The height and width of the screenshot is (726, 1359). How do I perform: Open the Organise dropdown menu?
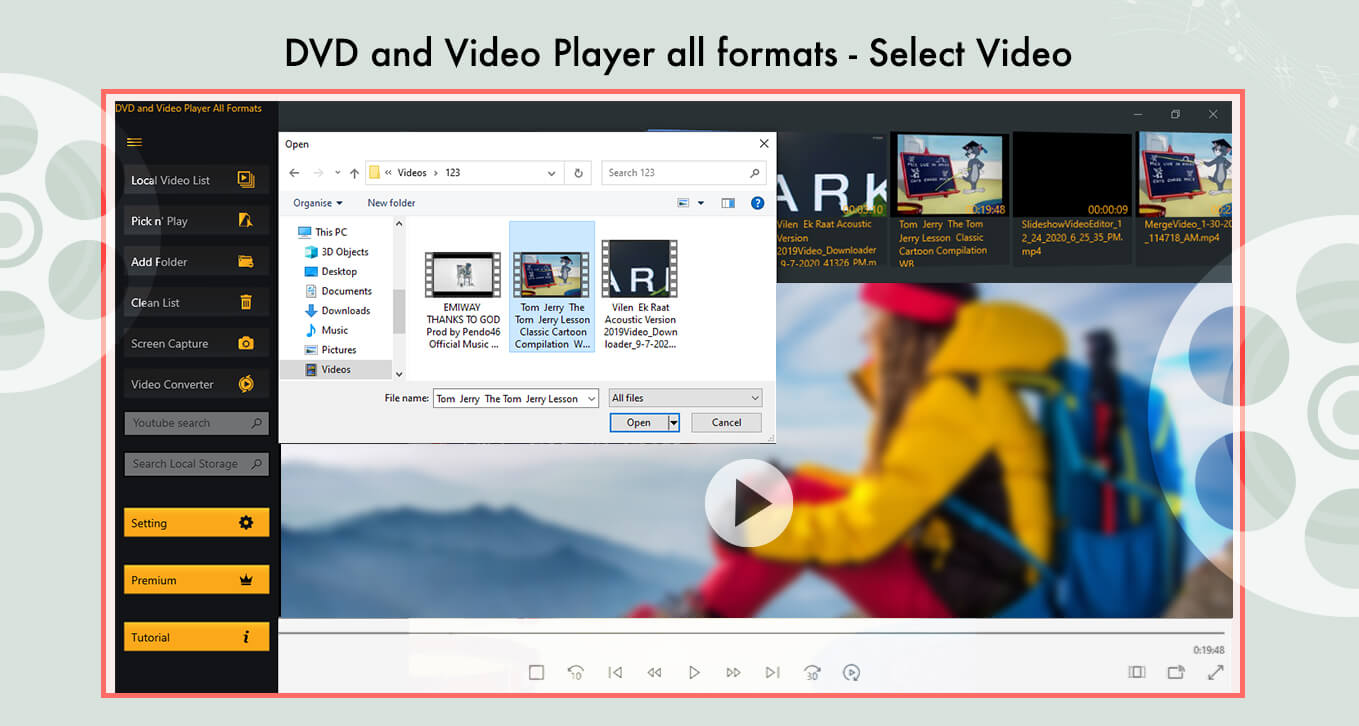click(318, 203)
